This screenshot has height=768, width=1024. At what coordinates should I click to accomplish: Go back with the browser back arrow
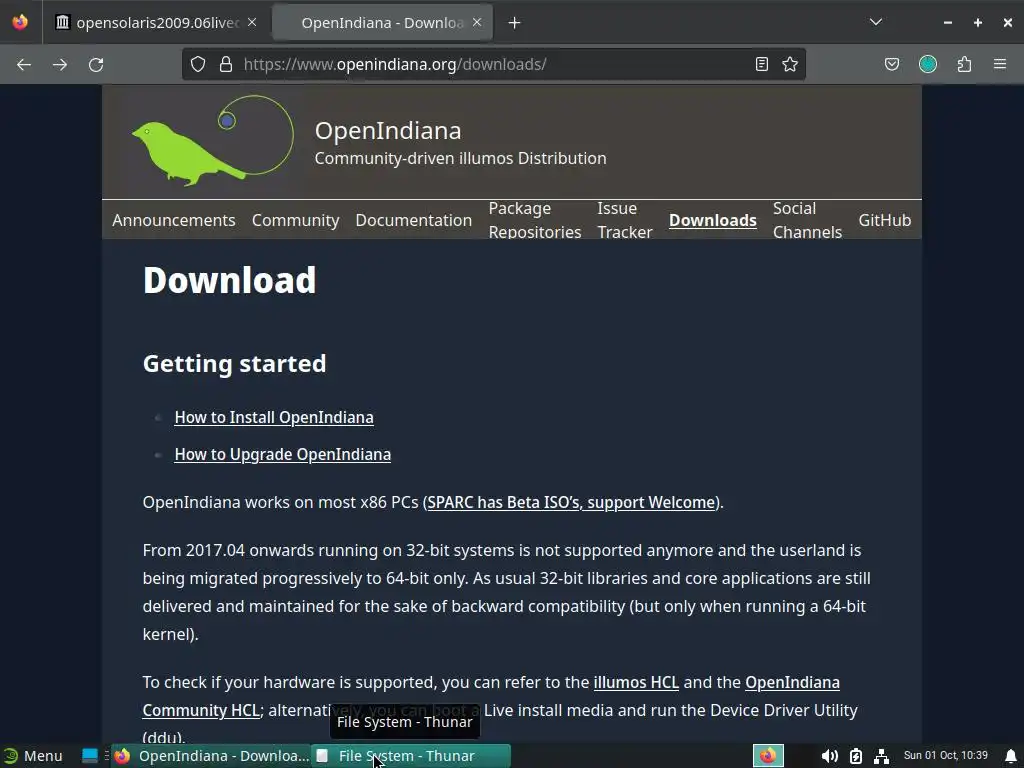pyautogui.click(x=24, y=65)
